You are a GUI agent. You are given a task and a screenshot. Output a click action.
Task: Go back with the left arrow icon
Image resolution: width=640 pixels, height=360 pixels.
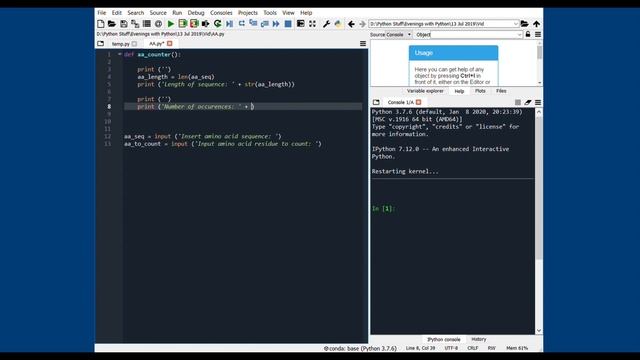coord(351,24)
